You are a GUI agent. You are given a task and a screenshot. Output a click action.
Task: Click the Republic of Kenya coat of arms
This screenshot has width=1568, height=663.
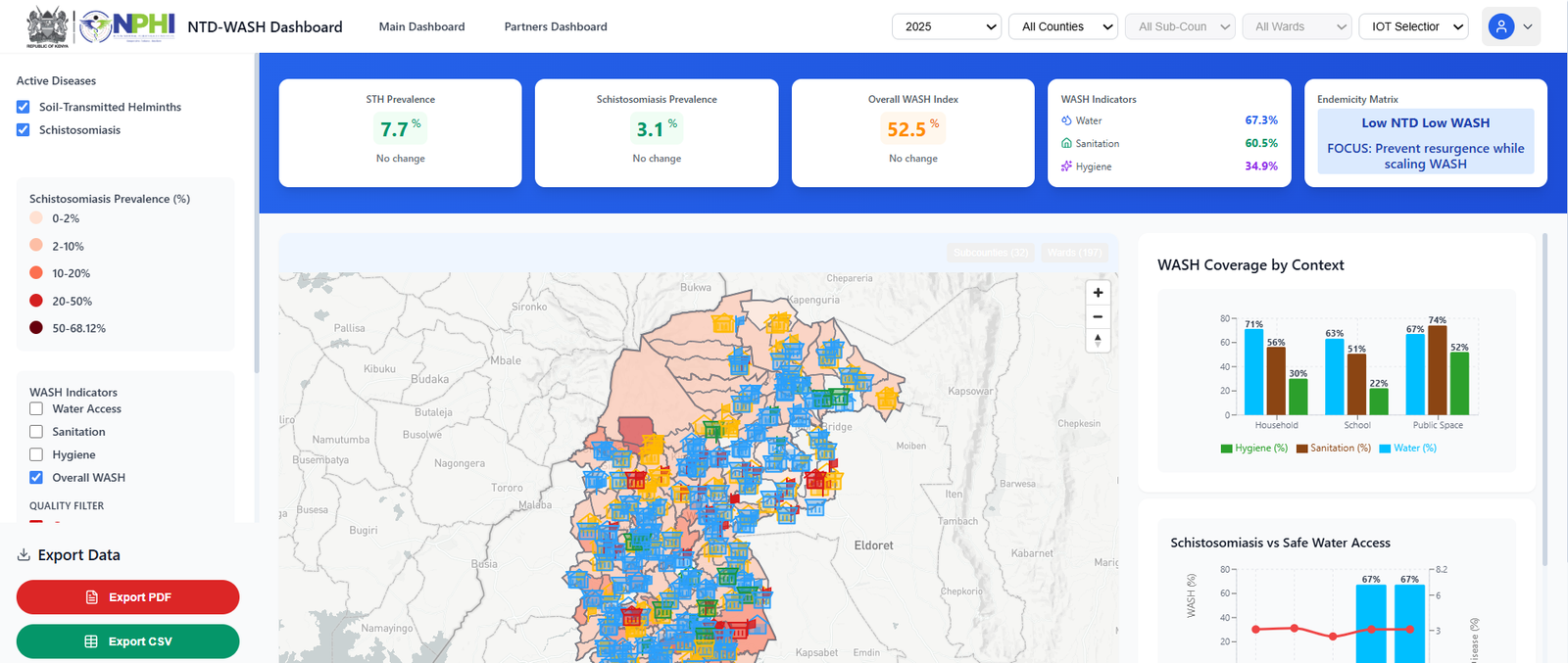pyautogui.click(x=47, y=26)
